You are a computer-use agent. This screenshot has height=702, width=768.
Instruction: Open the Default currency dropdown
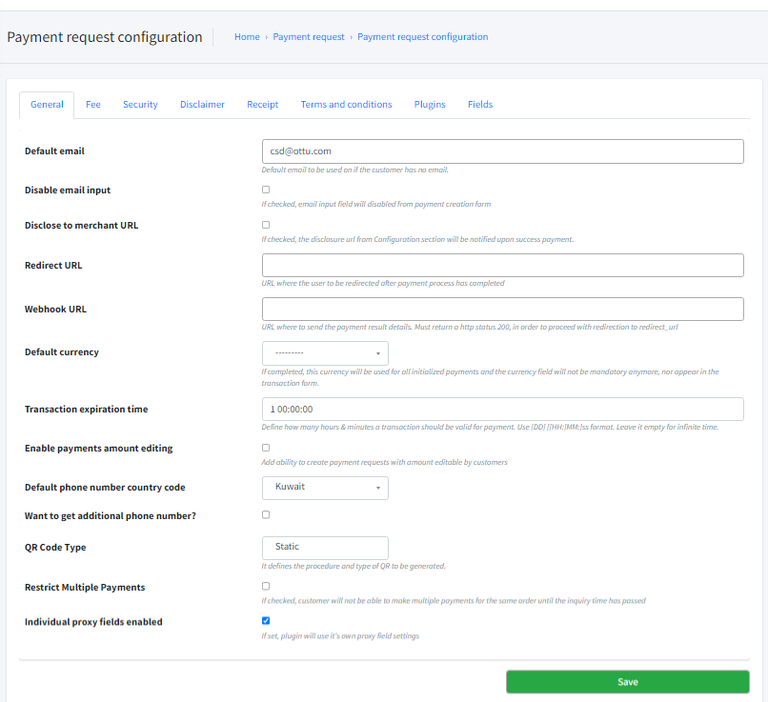(x=325, y=353)
